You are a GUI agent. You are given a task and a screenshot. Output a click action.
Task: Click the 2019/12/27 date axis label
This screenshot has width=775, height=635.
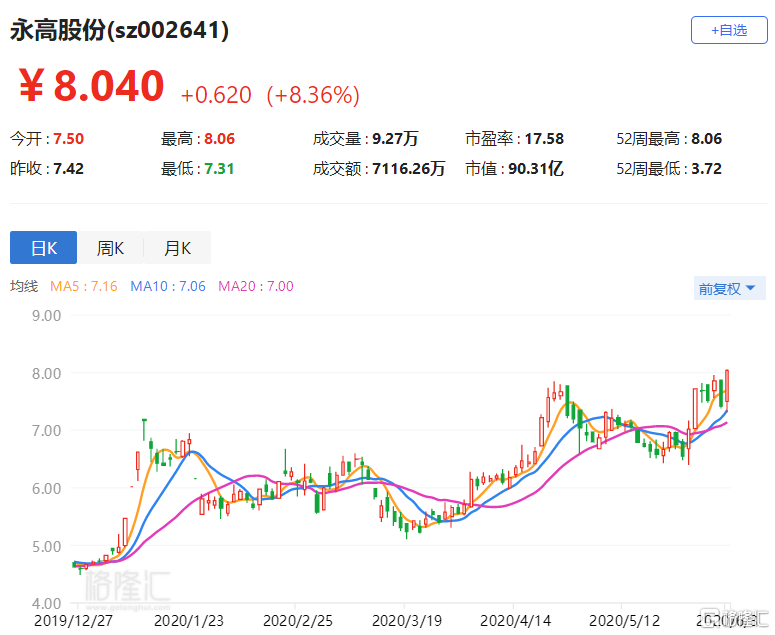coord(73,621)
